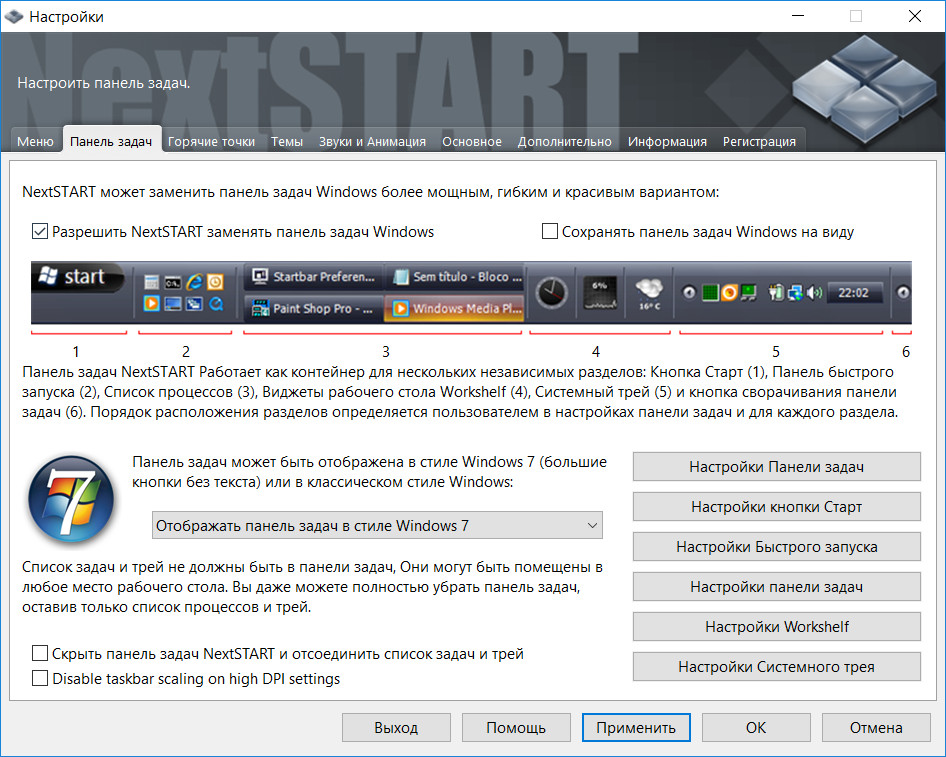946x757 pixels.
Task: Open the Горячие точки tab
Action: click(211, 141)
